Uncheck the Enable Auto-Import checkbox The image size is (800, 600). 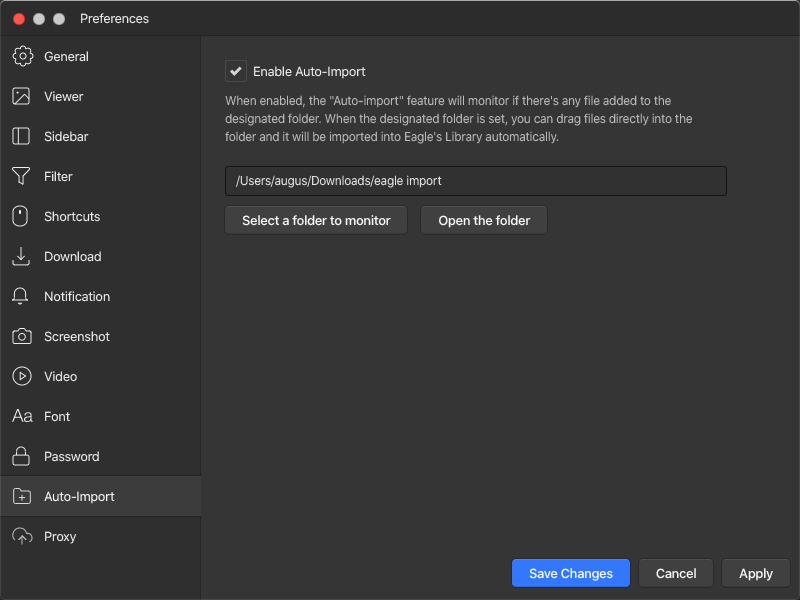click(x=236, y=71)
